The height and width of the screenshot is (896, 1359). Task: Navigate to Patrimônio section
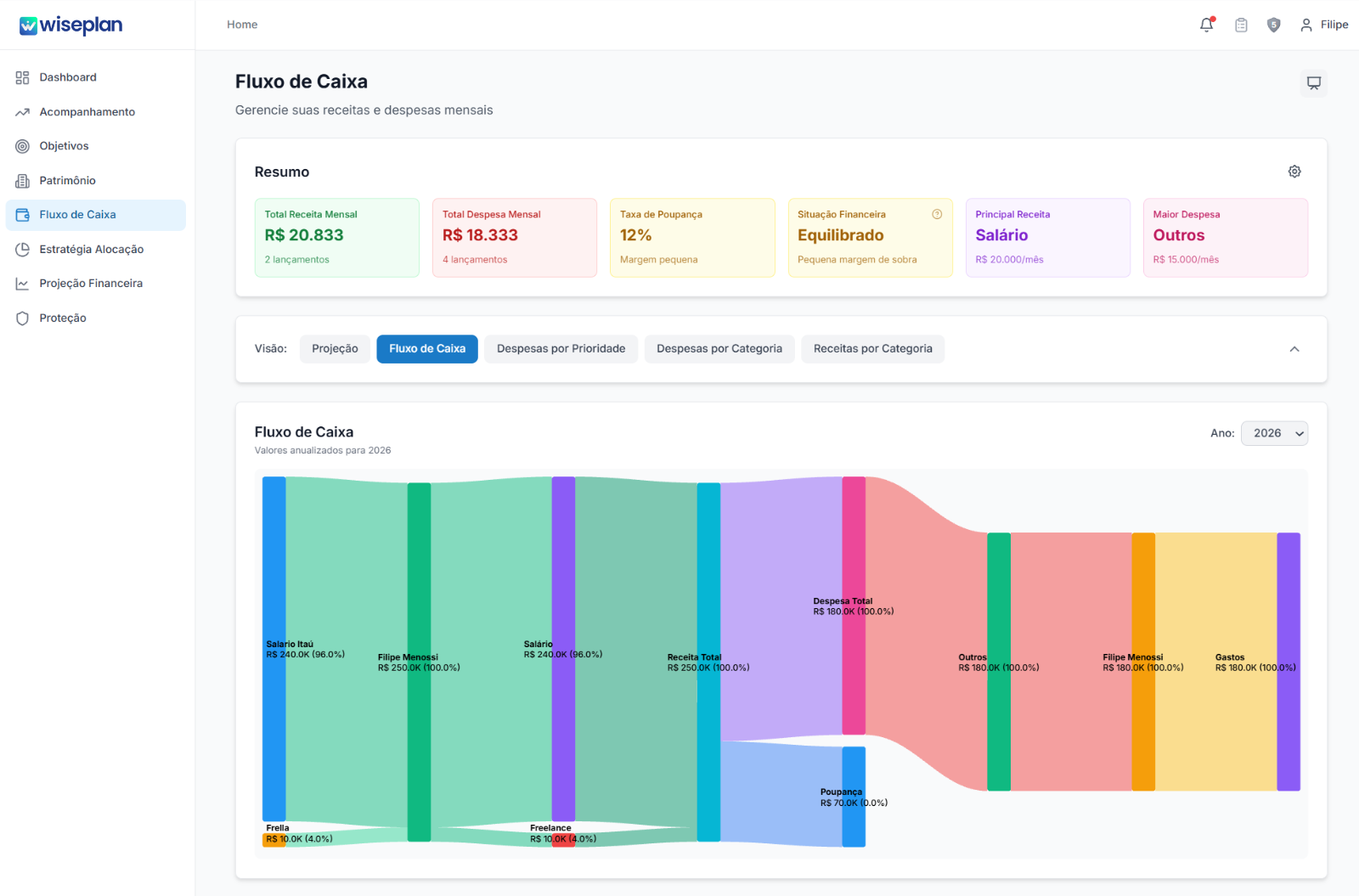coord(96,181)
